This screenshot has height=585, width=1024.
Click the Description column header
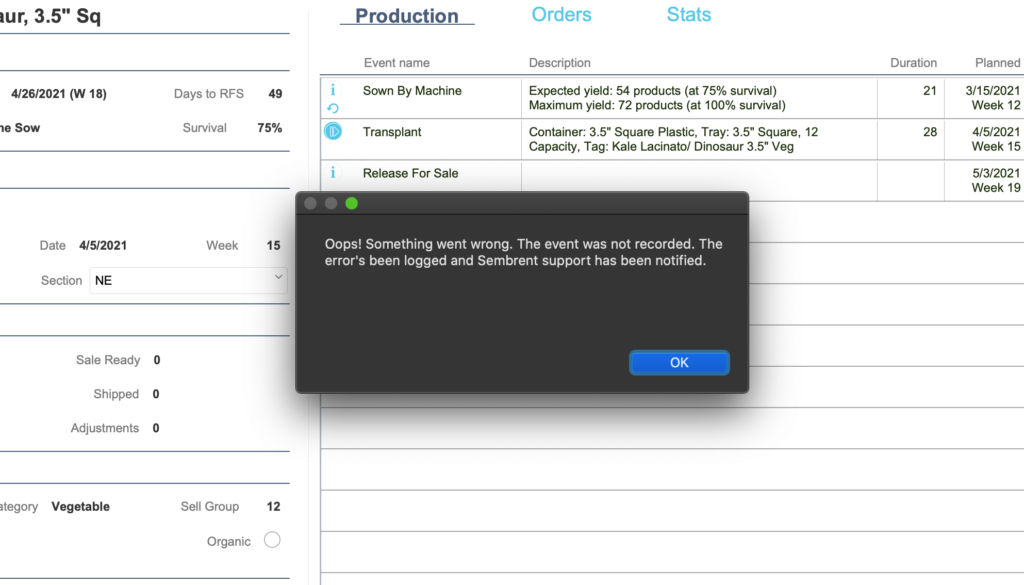pos(560,63)
